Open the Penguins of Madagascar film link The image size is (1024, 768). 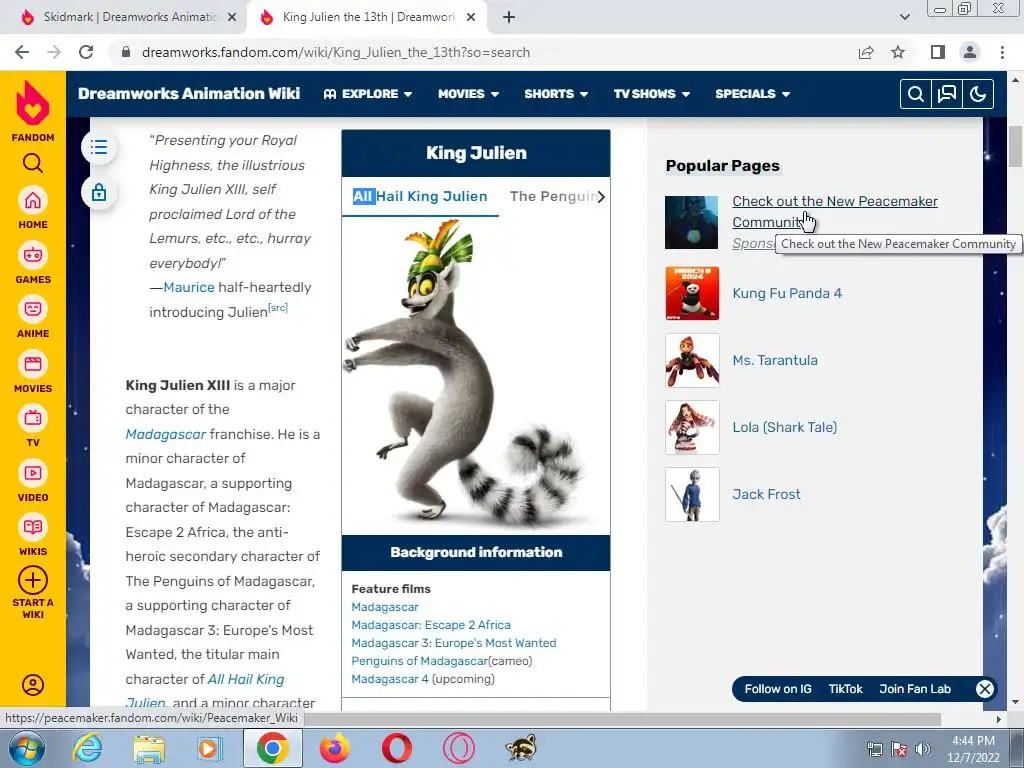coord(419,661)
